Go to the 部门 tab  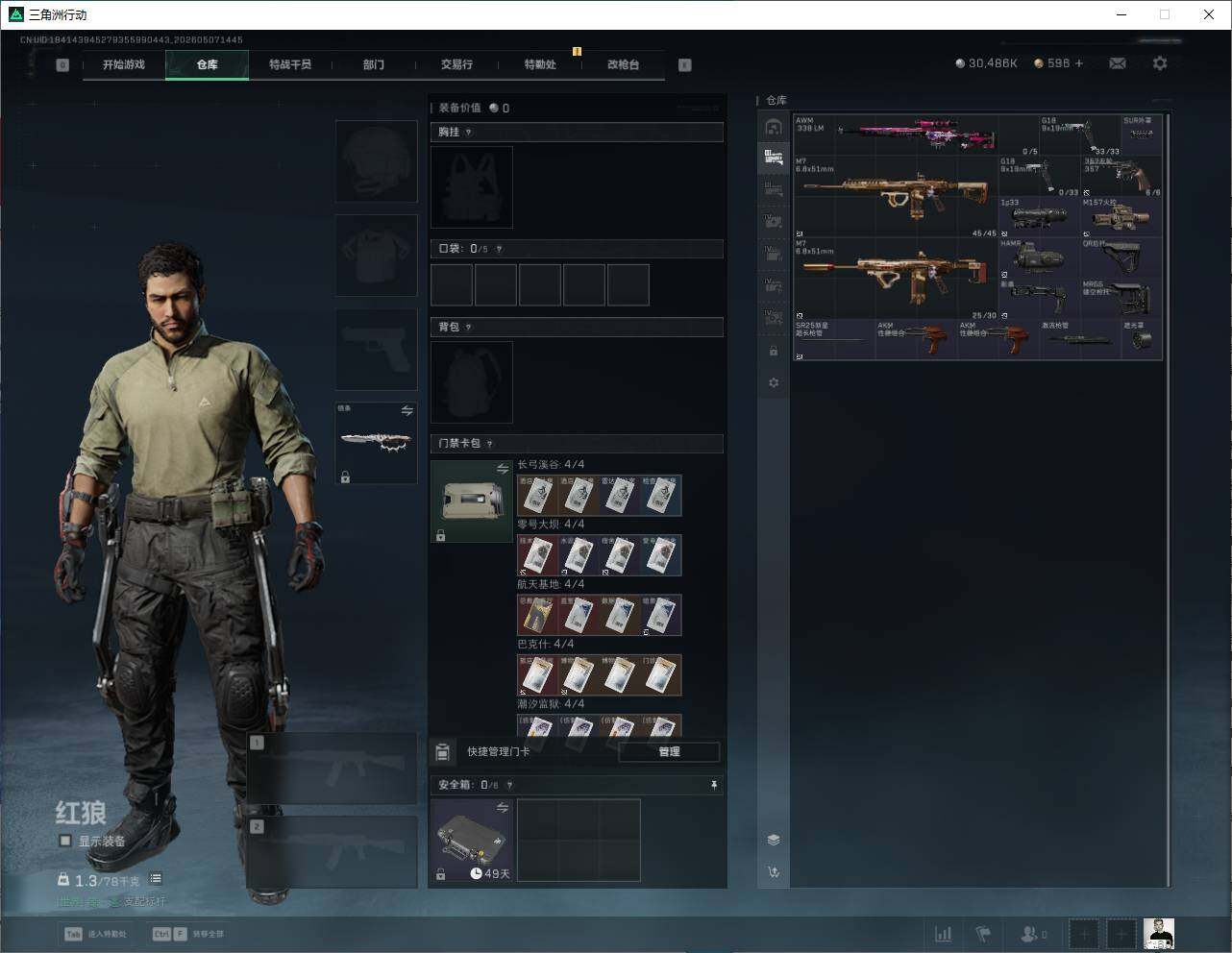click(374, 64)
